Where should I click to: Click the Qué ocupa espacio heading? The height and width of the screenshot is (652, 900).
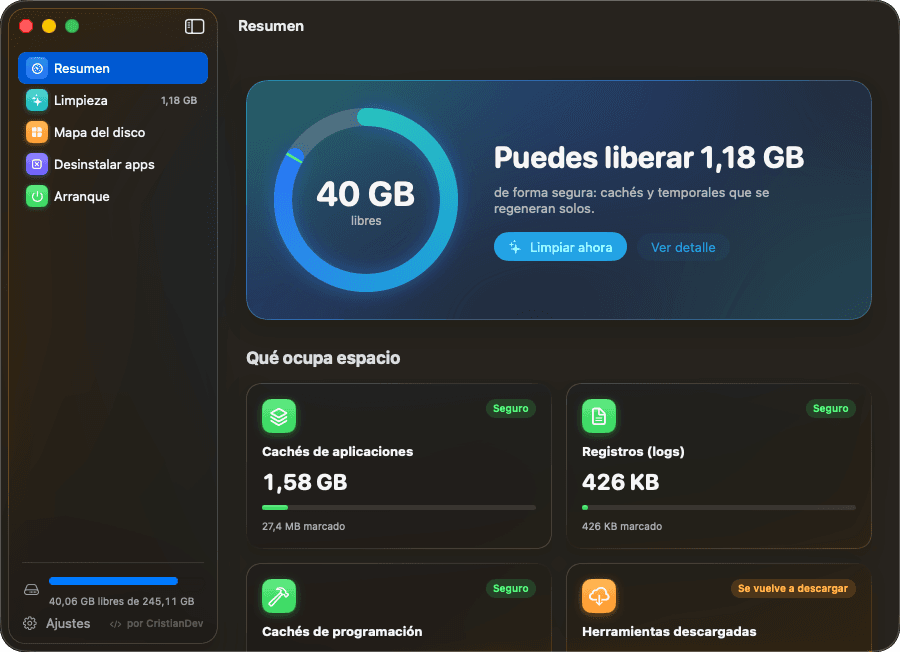point(323,358)
